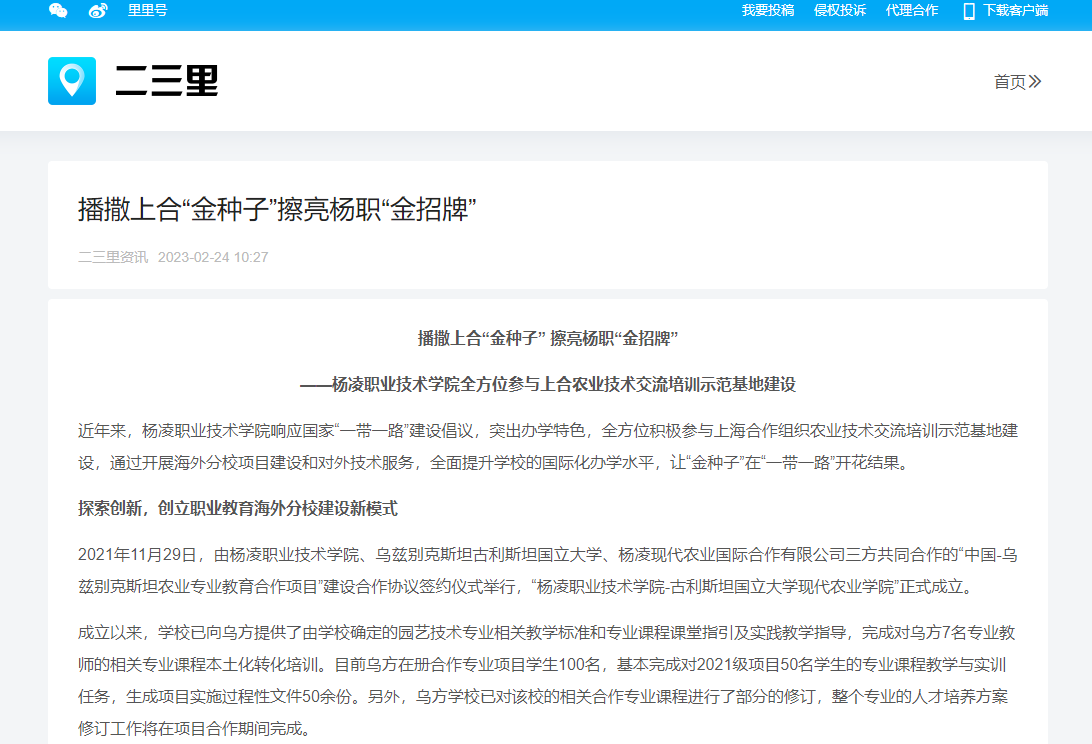1092x744 pixels.
Task: Click the 二三里 logo text
Action: (x=166, y=81)
